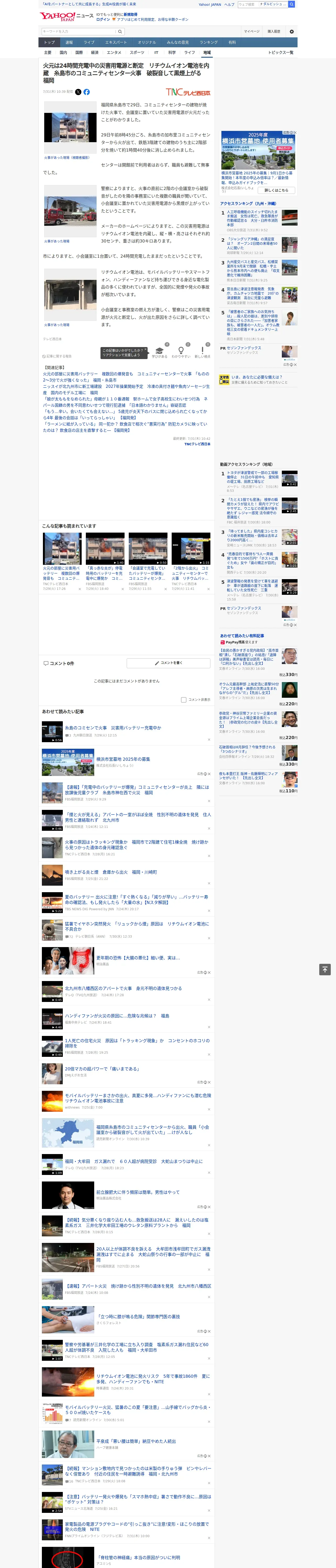Image resolution: width=336 pixels, height=1568 pixels.
Task: Play the video 糸島のコミセンで火災
Action: coord(52,732)
